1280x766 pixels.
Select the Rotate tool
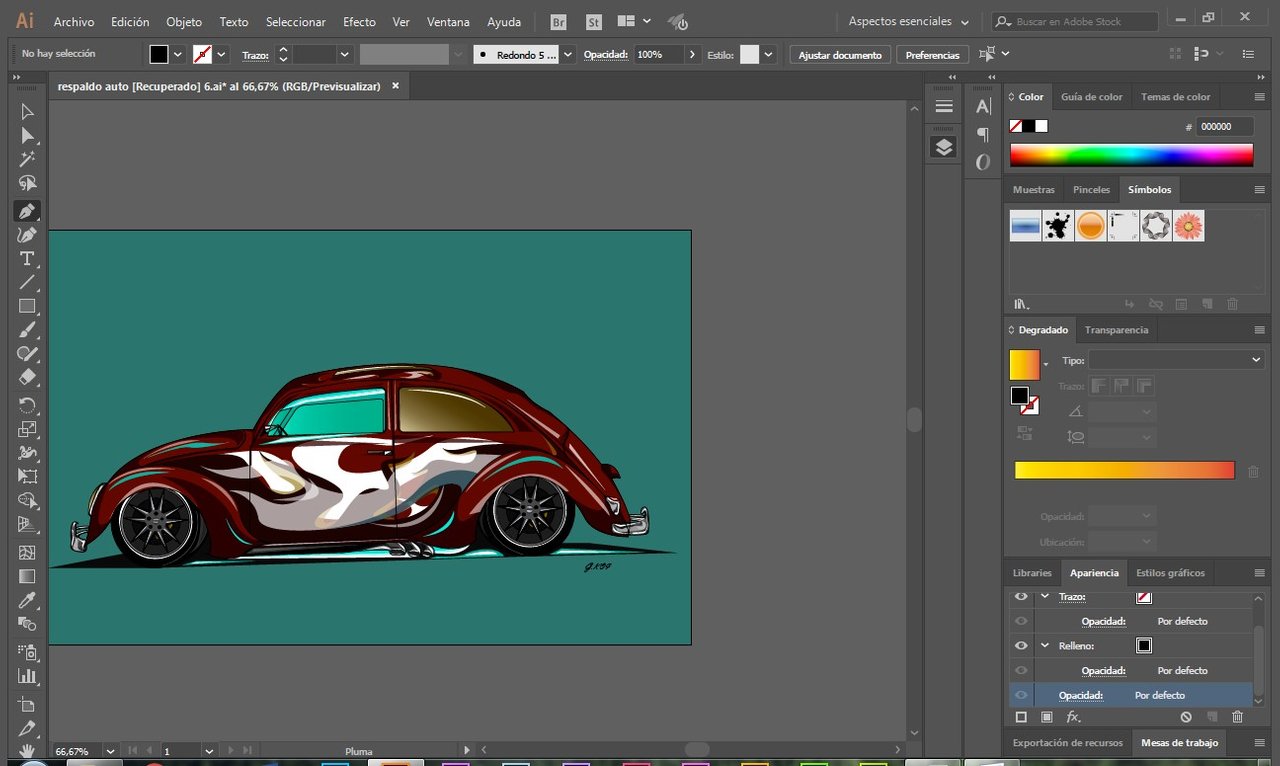(27, 405)
